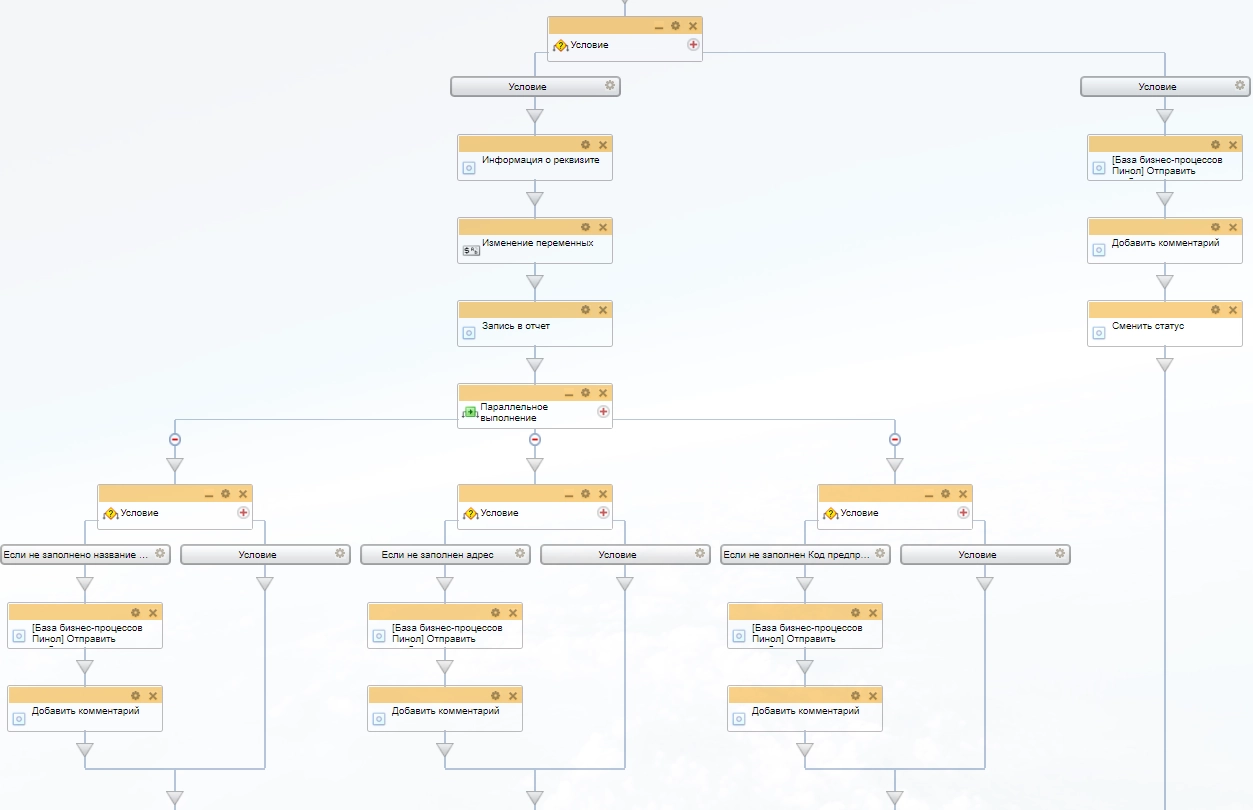
Task: Click the insert arrow below "Запись в отчет"
Action: [535, 365]
